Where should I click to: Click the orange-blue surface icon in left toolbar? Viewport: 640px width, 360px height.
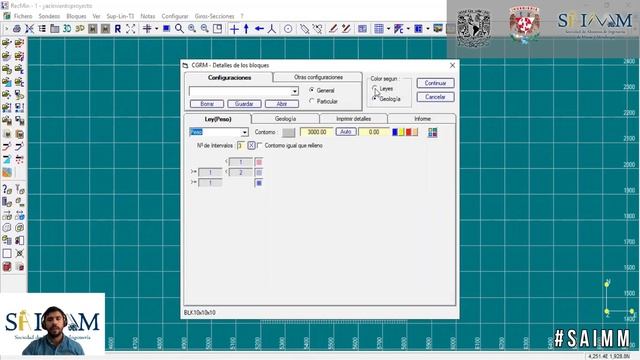[x=7, y=172]
